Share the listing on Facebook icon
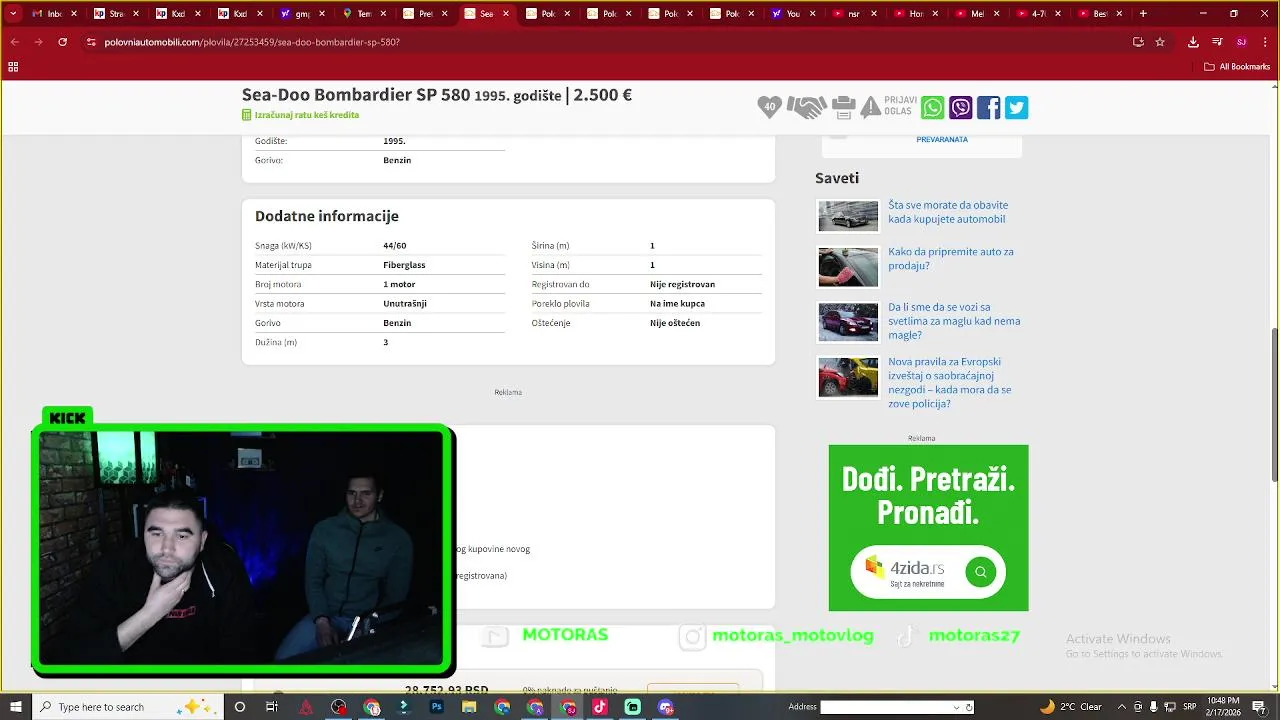Viewport: 1280px width, 720px height. 988,108
